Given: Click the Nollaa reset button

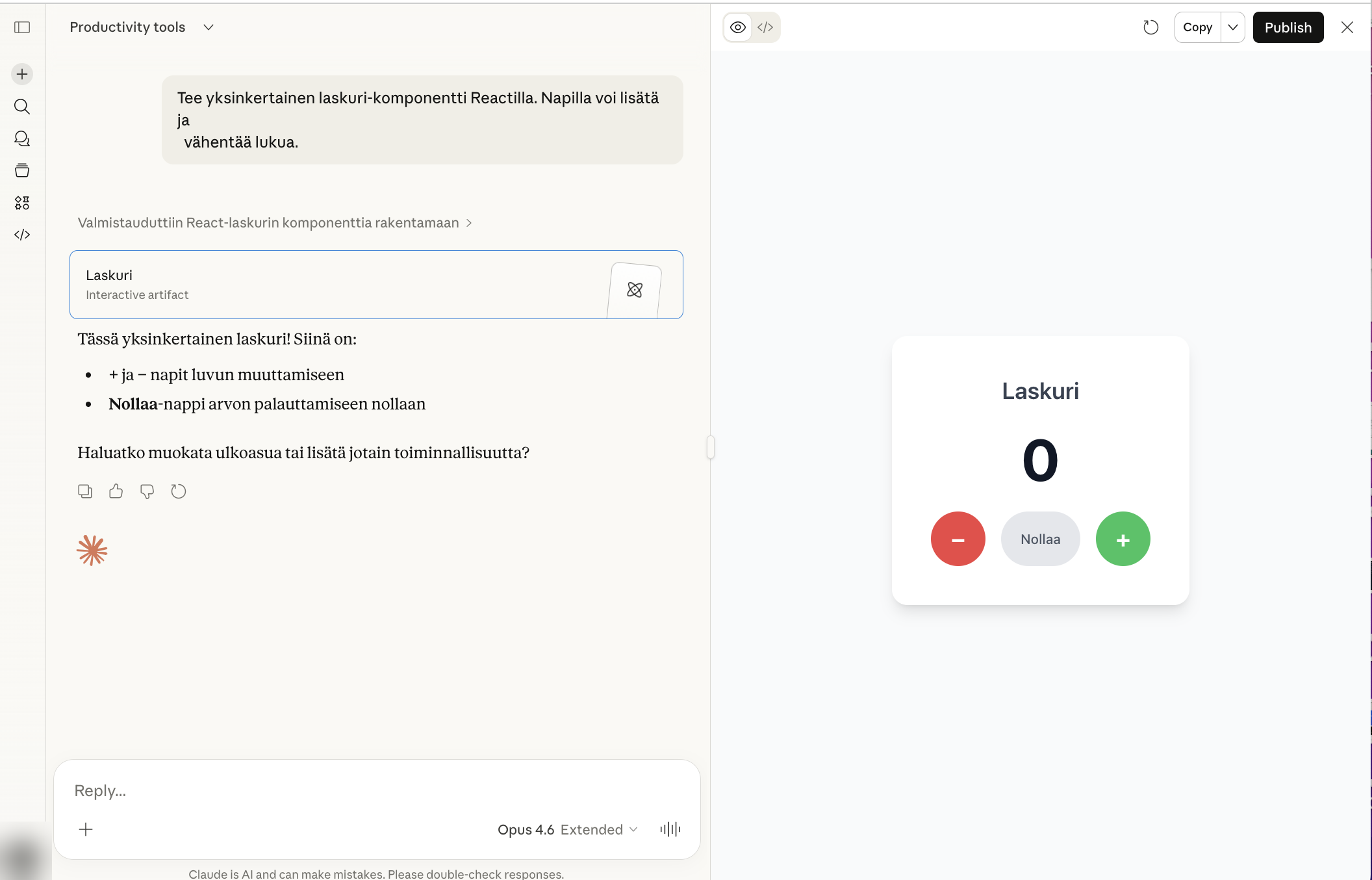Looking at the screenshot, I should pyautogui.click(x=1040, y=539).
